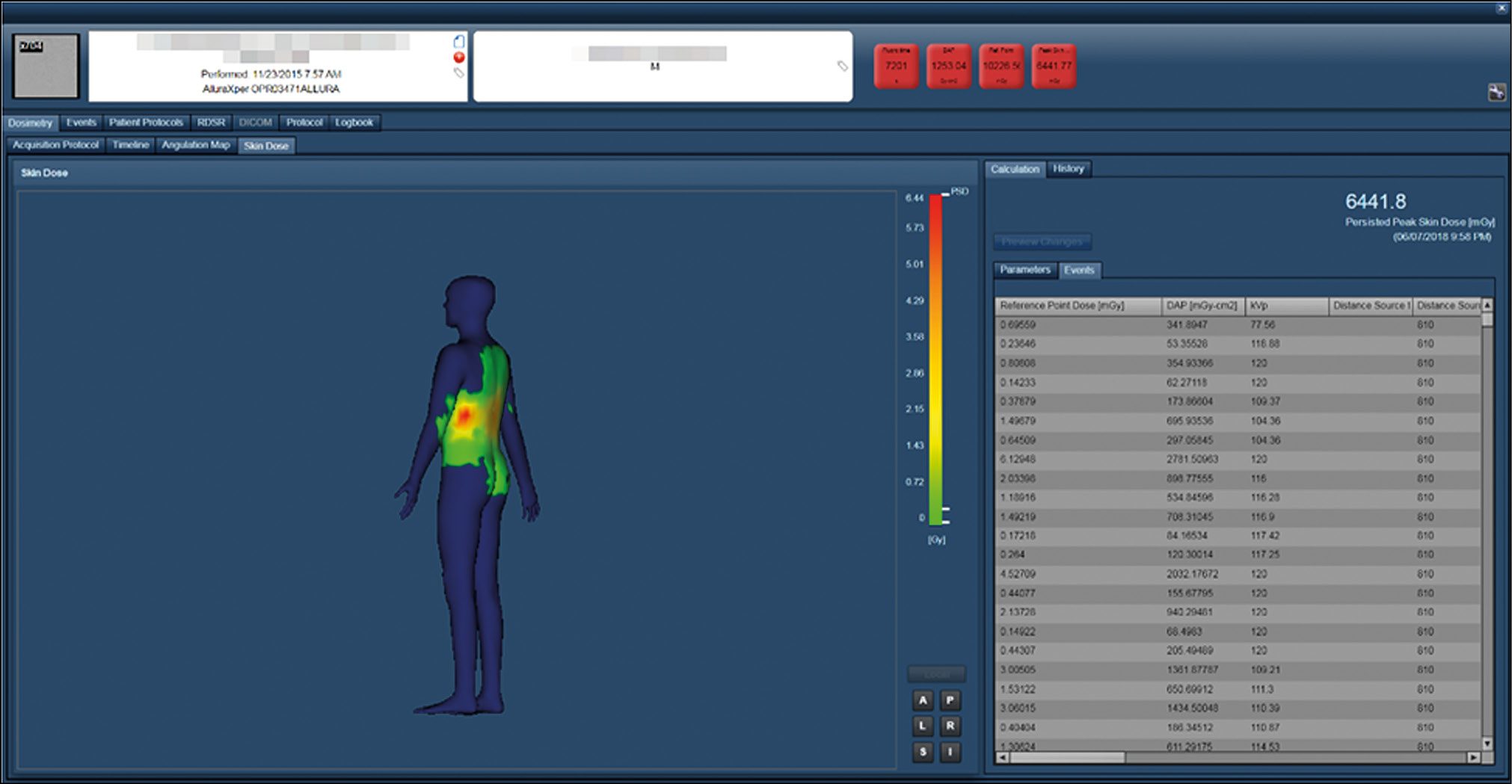Open the Timeline tab
Image resolution: width=1512 pixels, height=784 pixels.
tap(131, 145)
